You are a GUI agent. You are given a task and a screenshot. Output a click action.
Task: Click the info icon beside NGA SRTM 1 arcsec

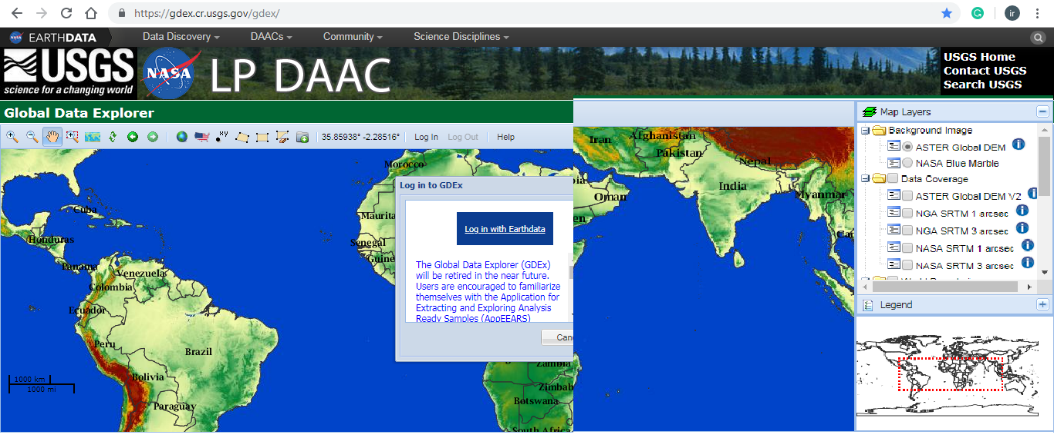[x=1022, y=210]
